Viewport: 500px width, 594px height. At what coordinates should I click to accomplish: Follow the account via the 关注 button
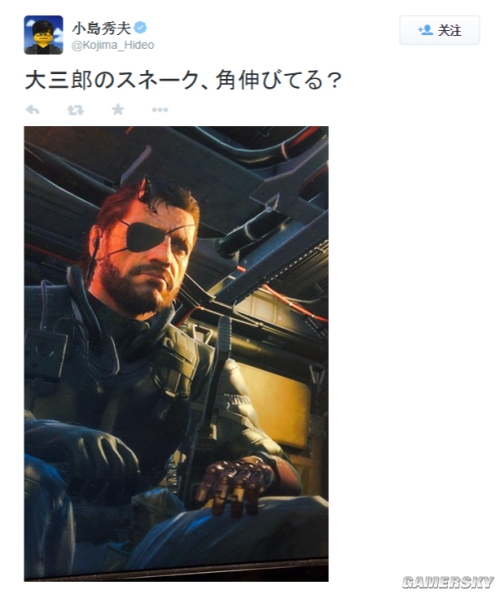tap(439, 30)
